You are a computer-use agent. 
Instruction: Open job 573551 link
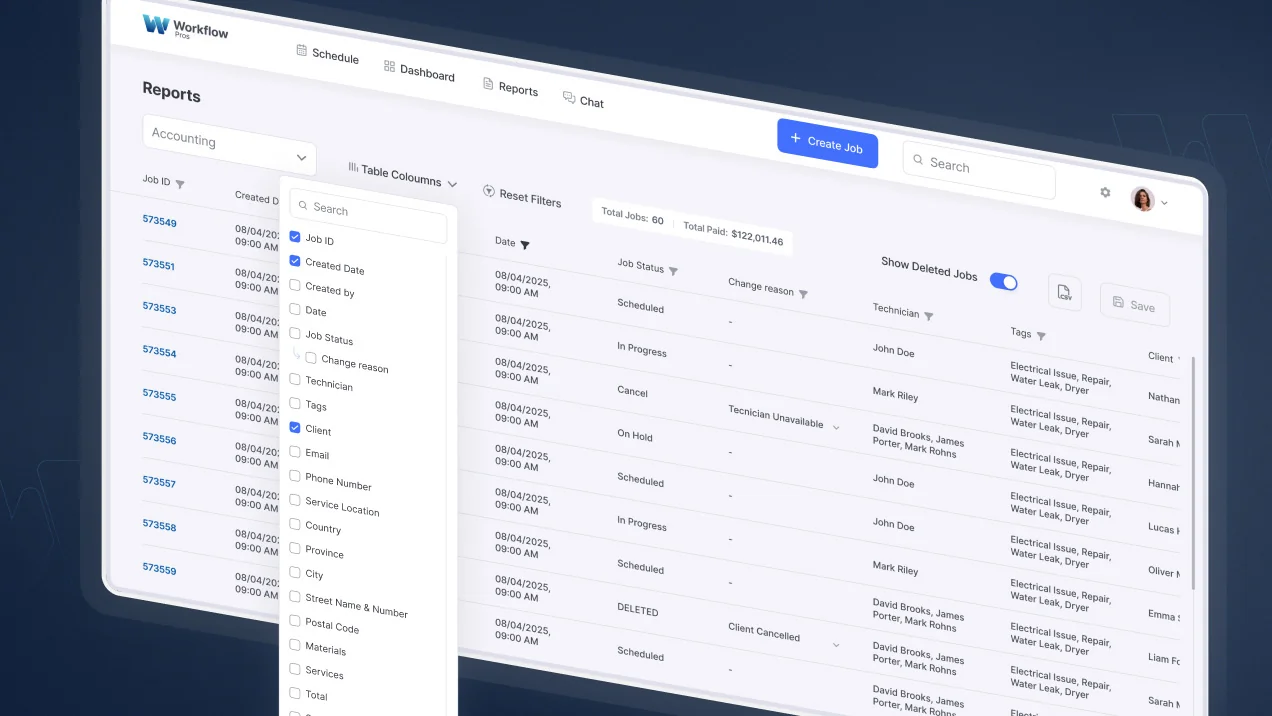coord(159,265)
